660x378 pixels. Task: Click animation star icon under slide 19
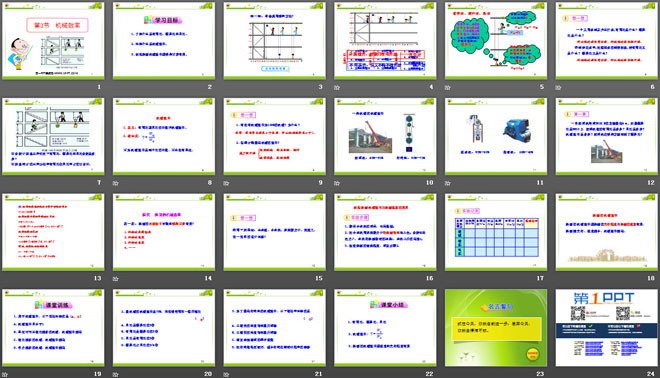[5, 374]
